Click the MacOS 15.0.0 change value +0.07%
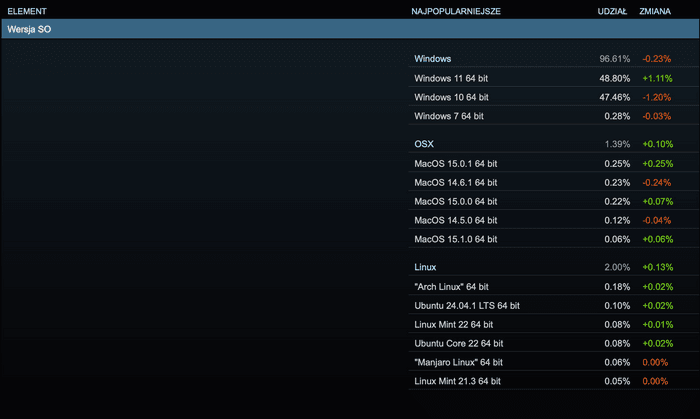The width and height of the screenshot is (700, 419). point(658,201)
